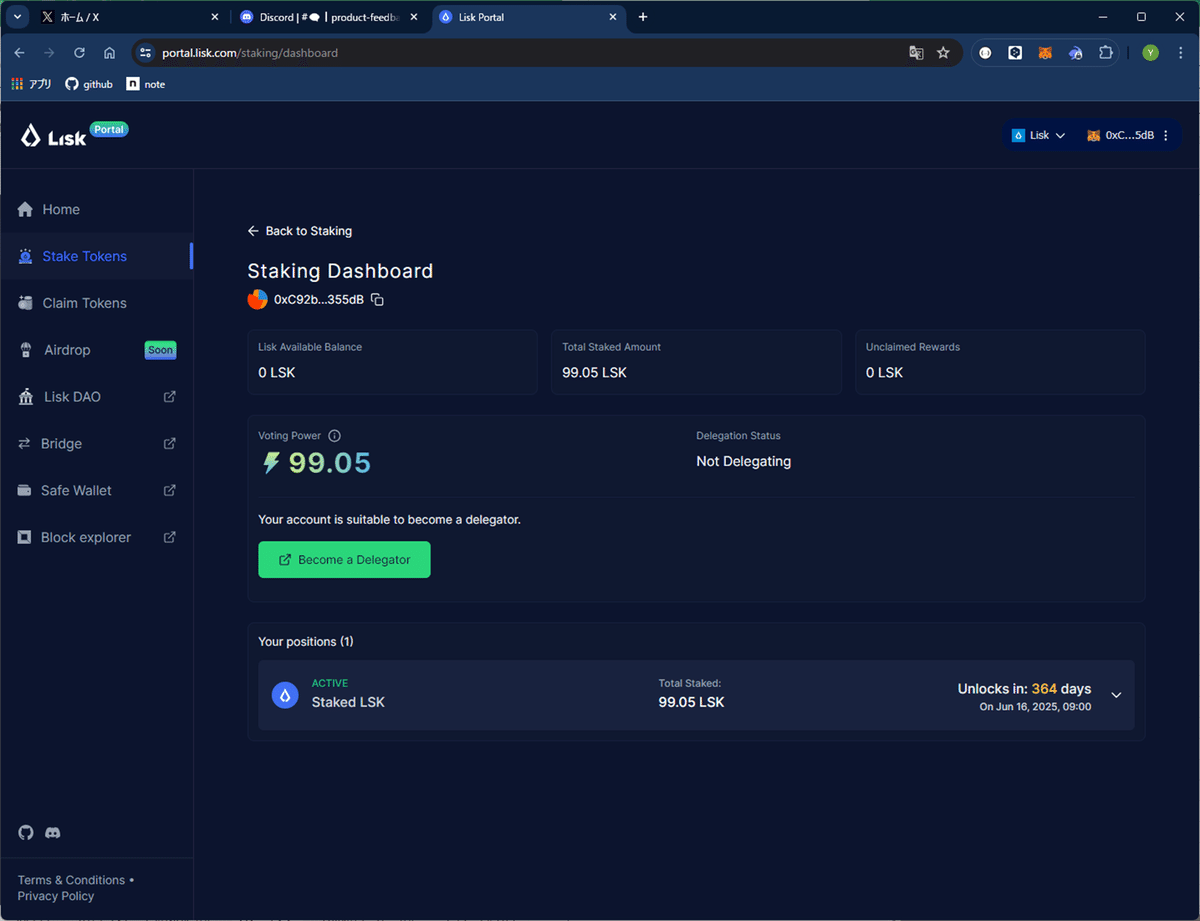
Task: Click the browser home button
Action: click(109, 53)
